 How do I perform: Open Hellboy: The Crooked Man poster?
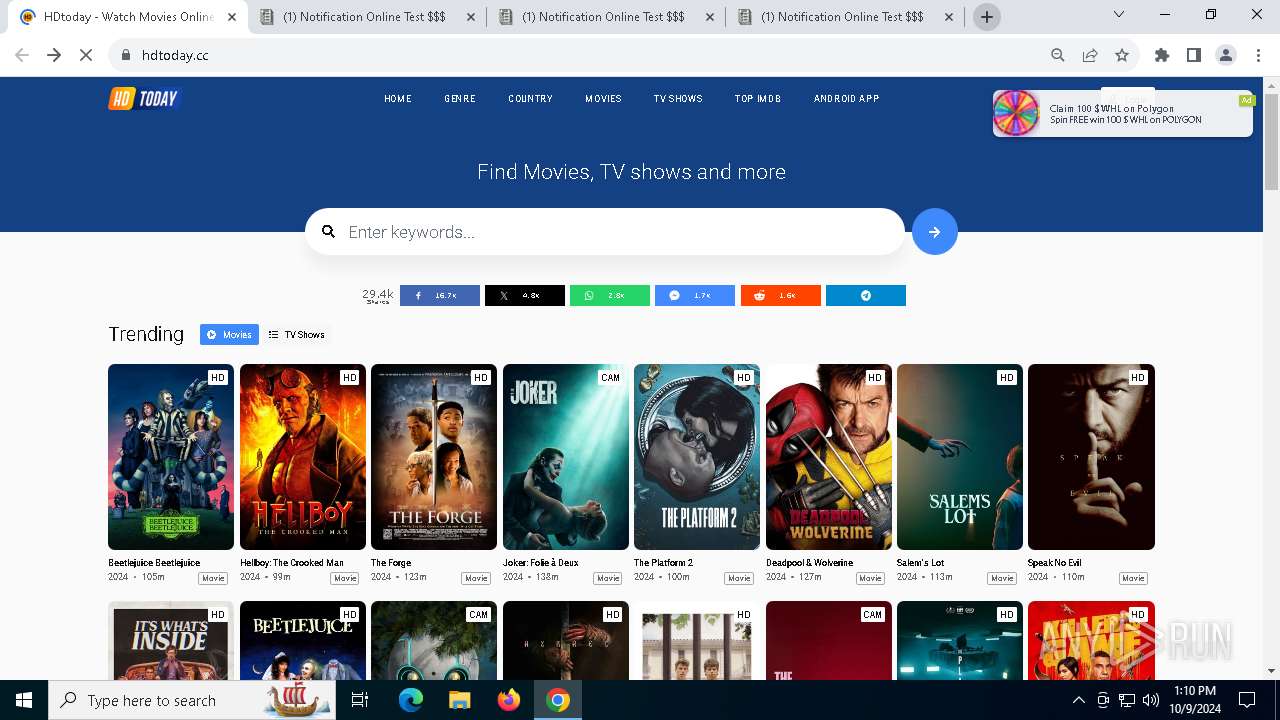point(303,457)
